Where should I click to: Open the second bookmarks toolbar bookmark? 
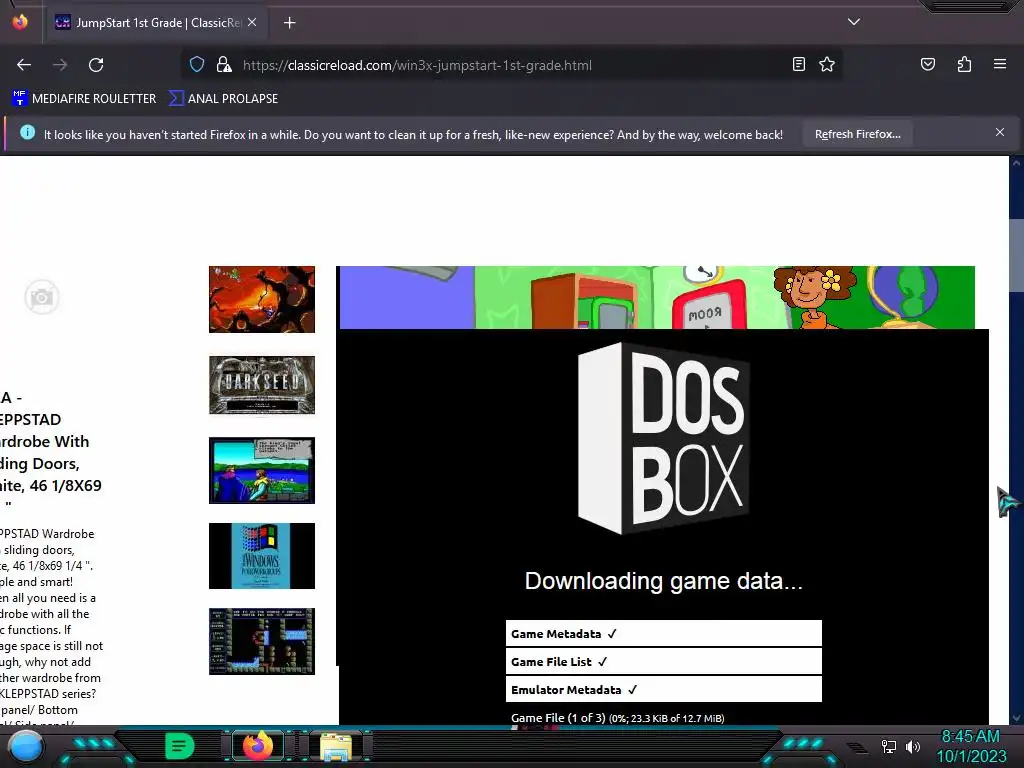click(223, 99)
